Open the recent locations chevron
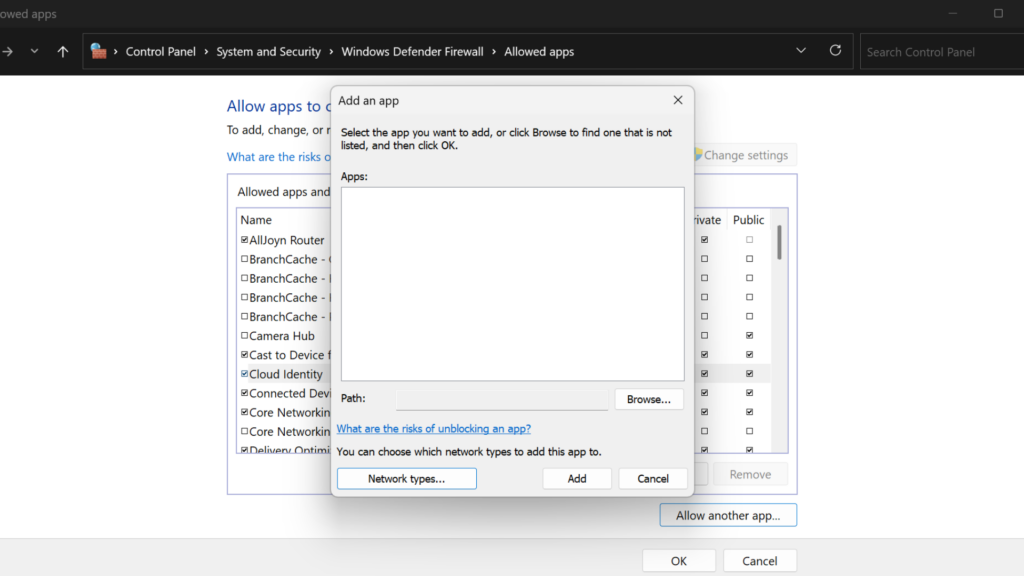The image size is (1024, 576). pyautogui.click(x=34, y=51)
